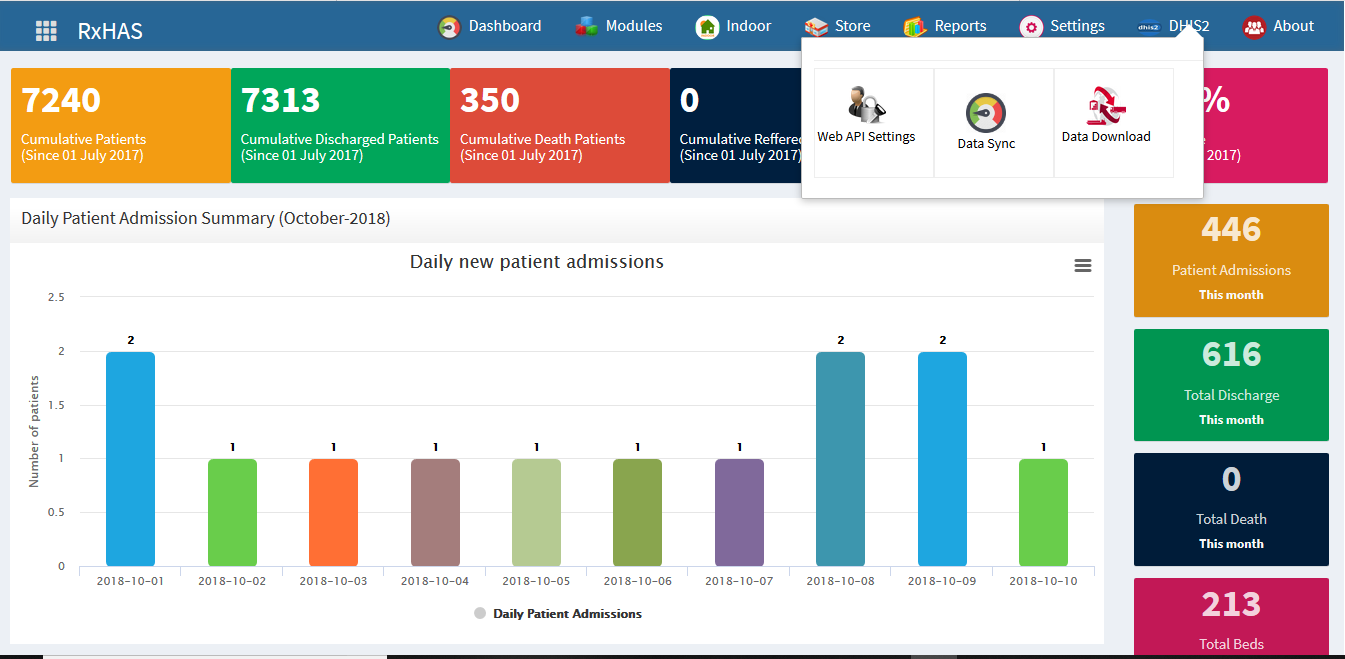Open the Store menu
This screenshot has width=1345, height=659.
853,27
